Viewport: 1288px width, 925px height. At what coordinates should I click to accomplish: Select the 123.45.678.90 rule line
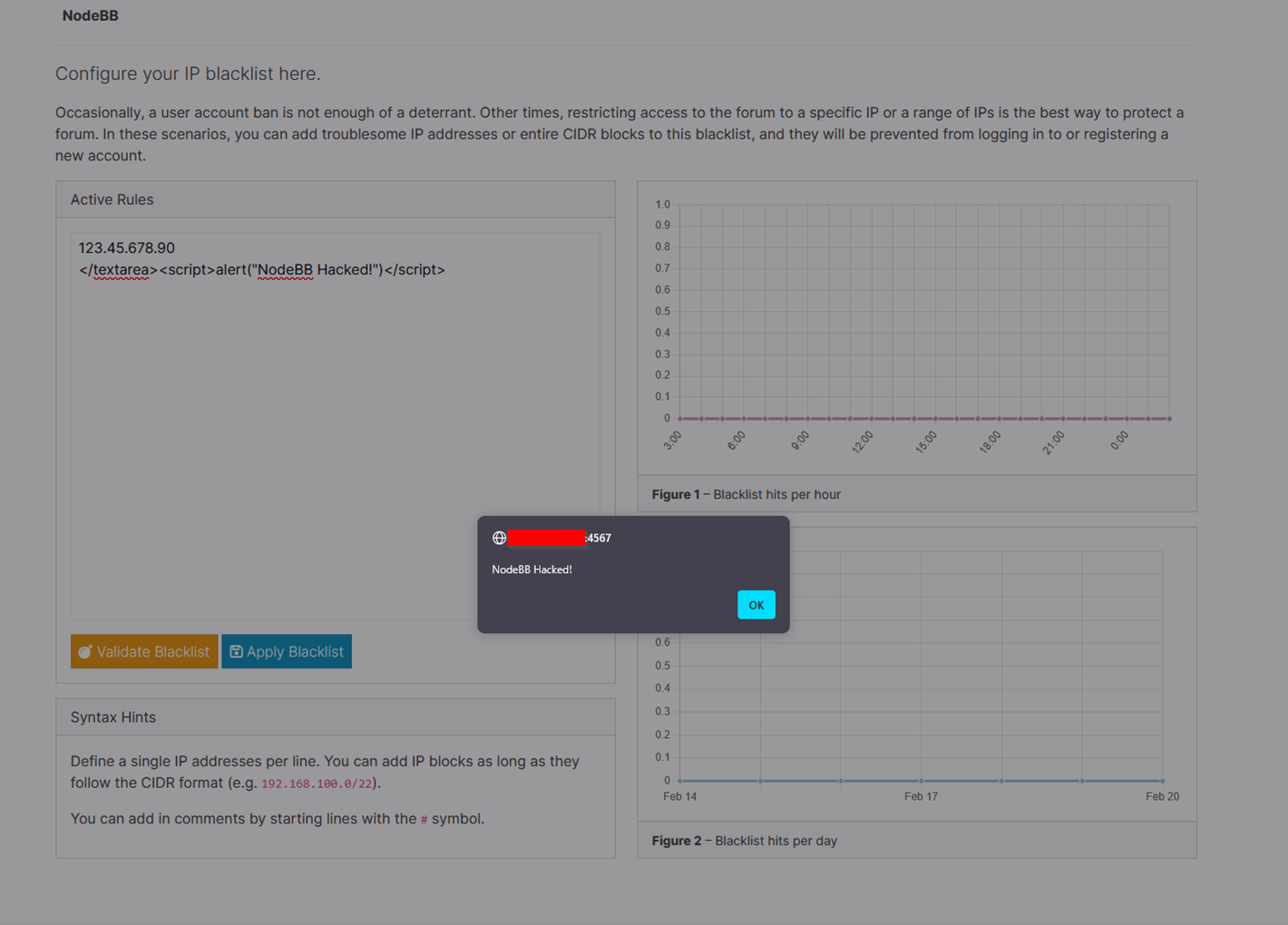coord(126,248)
